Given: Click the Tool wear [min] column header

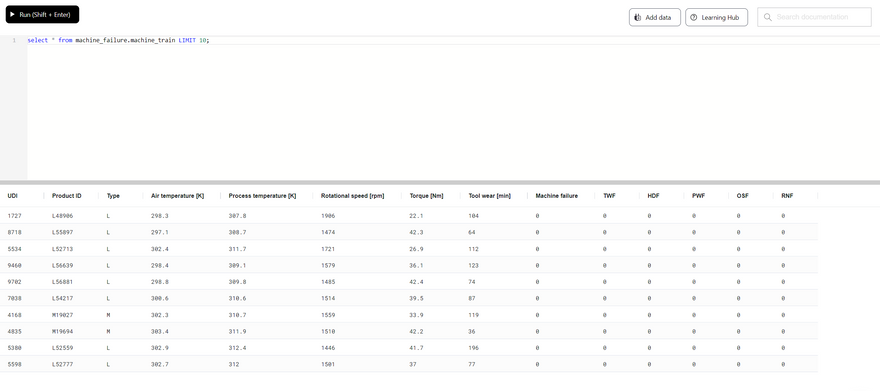Looking at the screenshot, I should [489, 196].
